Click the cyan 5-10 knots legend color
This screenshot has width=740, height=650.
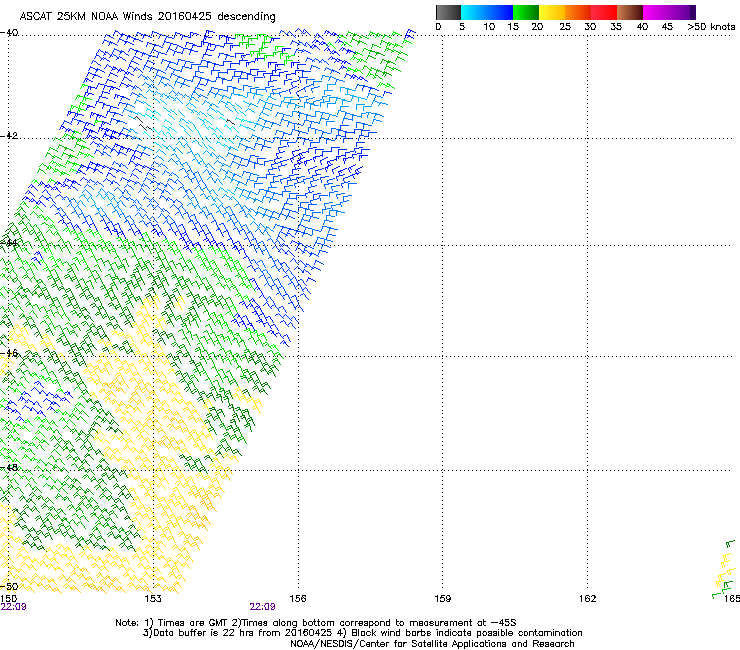[474, 12]
